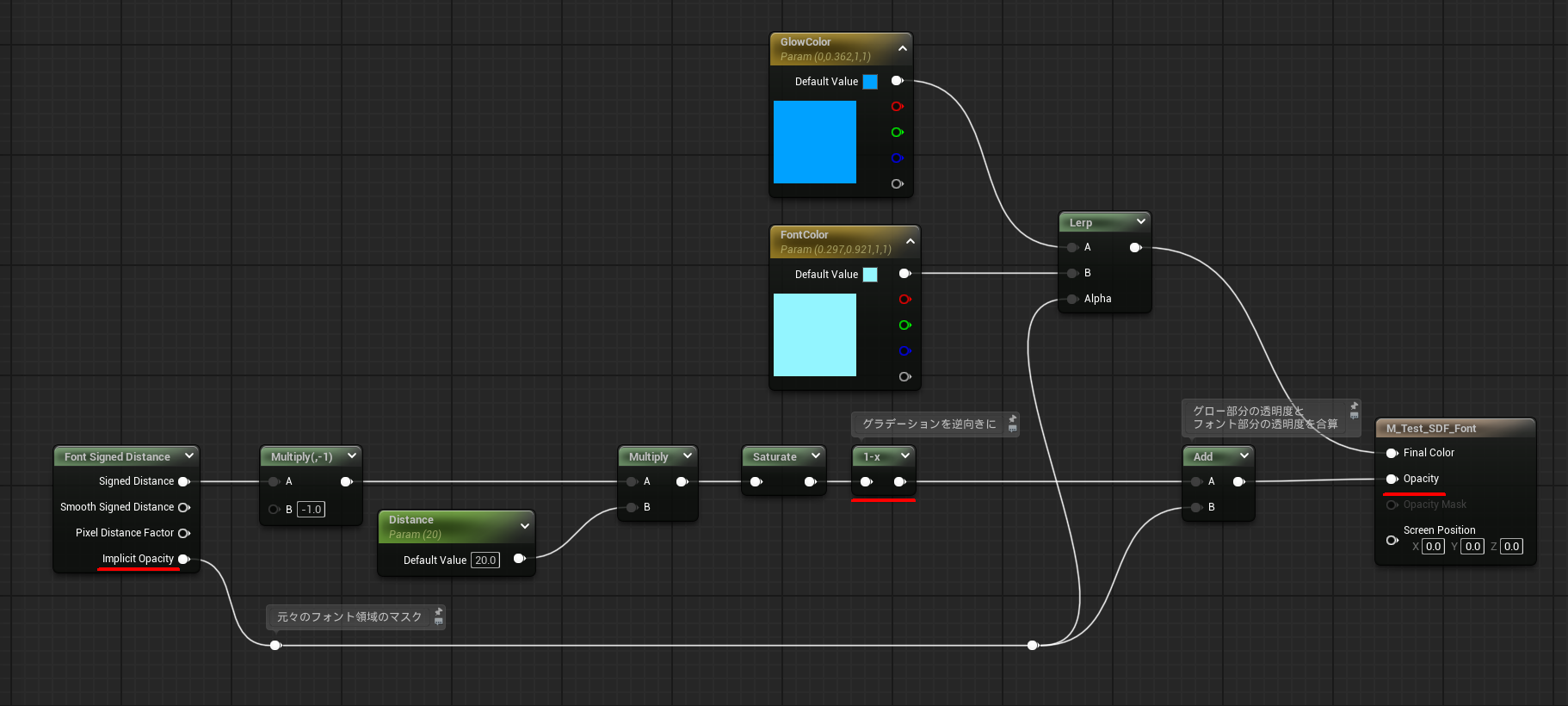Click the Alpha input pin on Lerp
The width and height of the screenshot is (1568, 706).
[x=1072, y=299]
